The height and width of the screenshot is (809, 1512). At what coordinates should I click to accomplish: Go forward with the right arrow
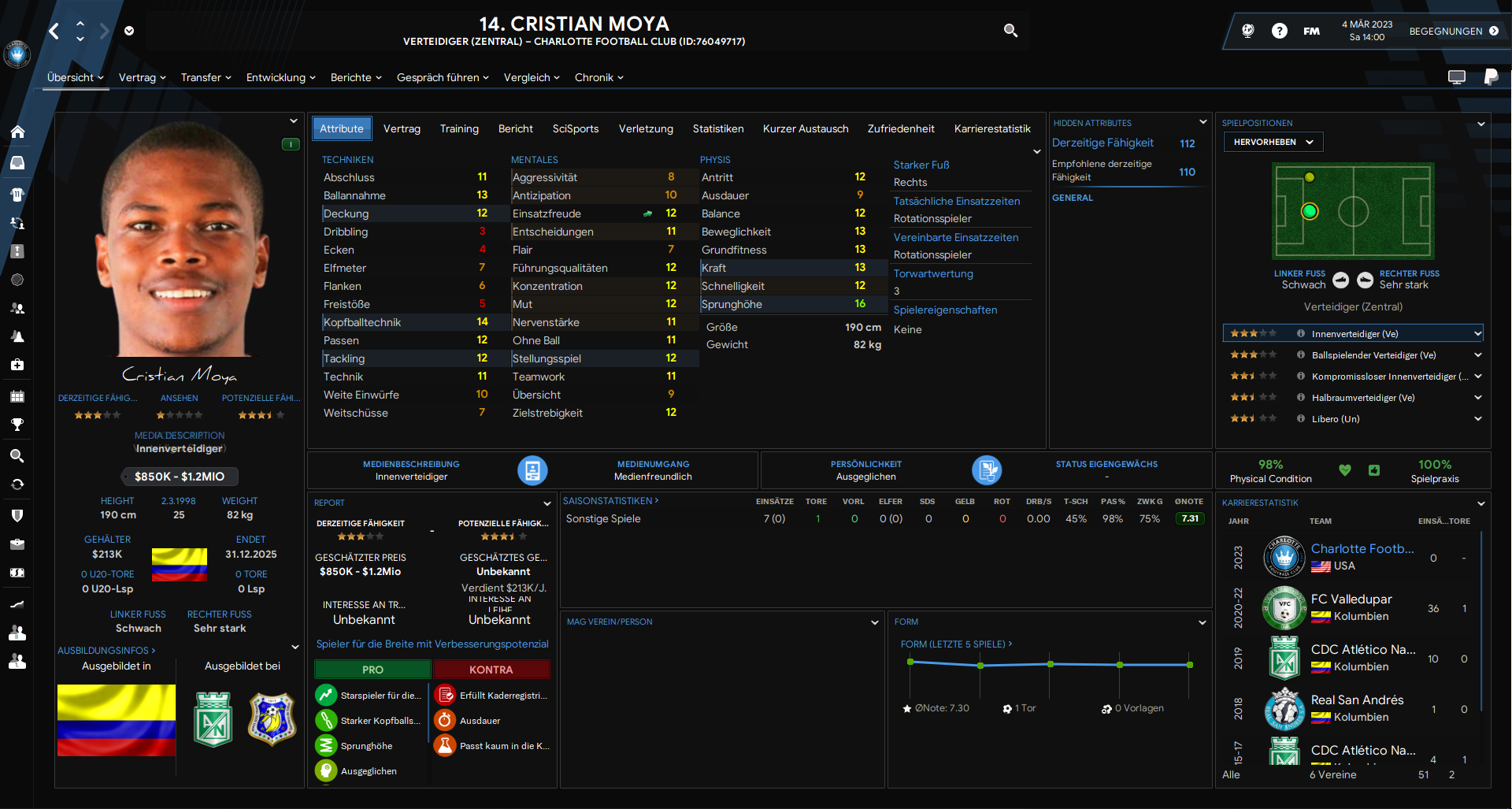(x=104, y=31)
